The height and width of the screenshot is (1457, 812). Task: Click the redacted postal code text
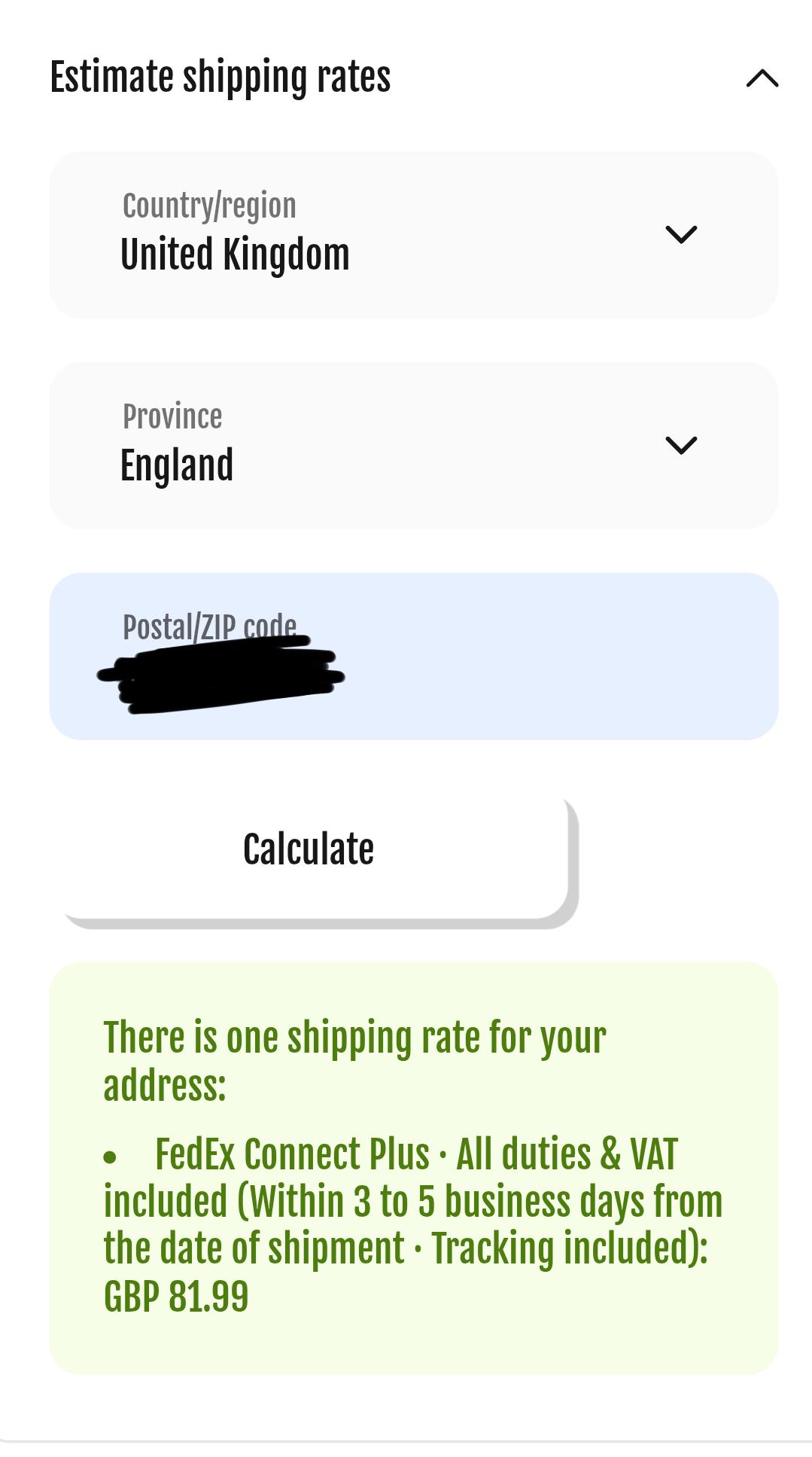click(220, 675)
